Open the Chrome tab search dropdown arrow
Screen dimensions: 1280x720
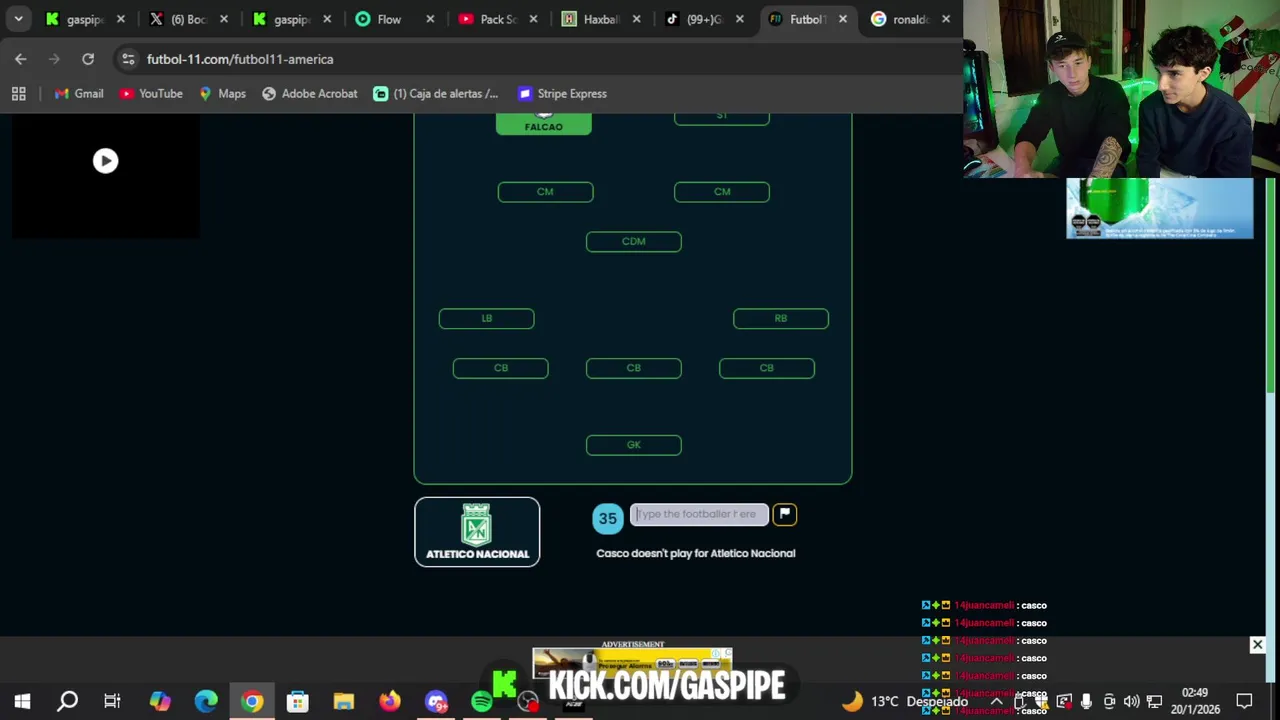click(x=18, y=19)
